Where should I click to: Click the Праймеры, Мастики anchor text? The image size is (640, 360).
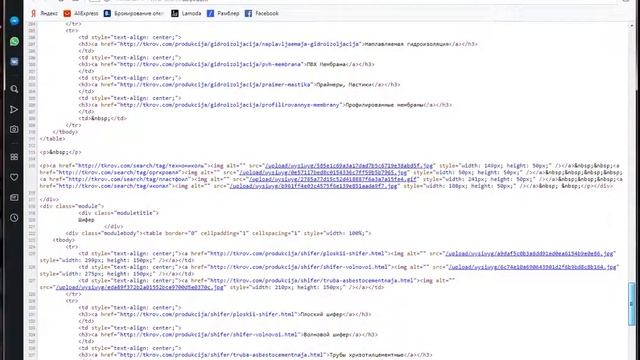click(x=344, y=84)
